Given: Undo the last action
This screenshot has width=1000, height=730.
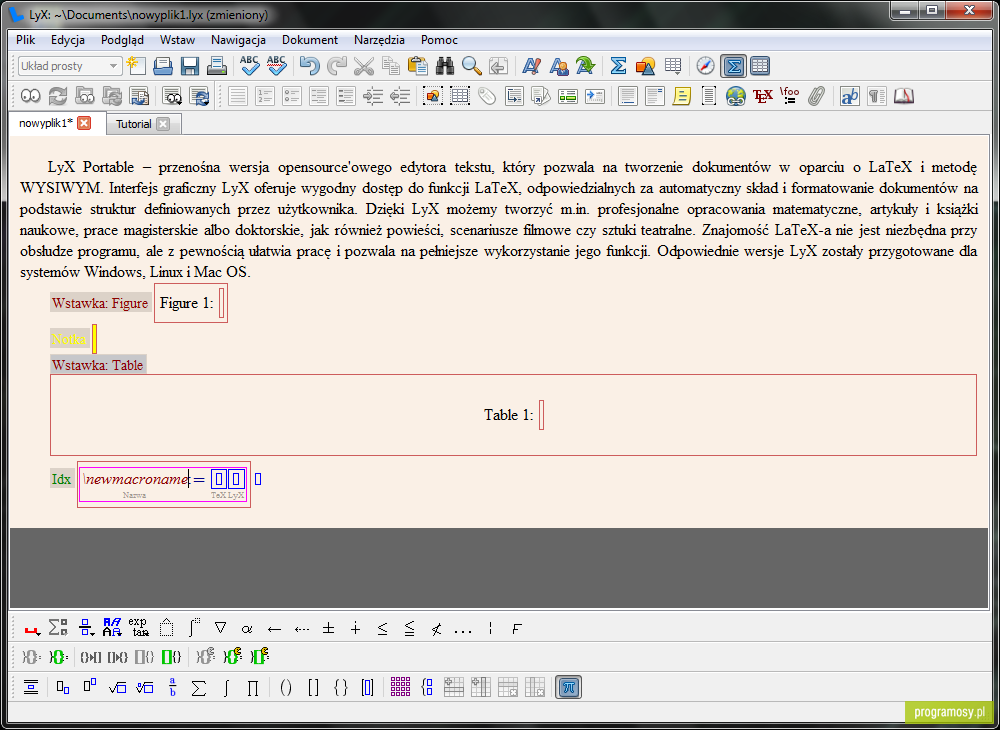Looking at the screenshot, I should (310, 66).
